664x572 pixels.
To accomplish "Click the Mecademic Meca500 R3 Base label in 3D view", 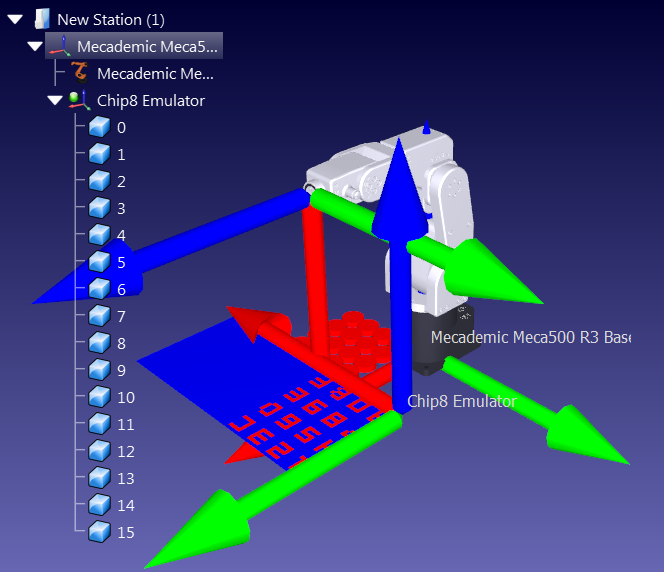I will pos(530,337).
